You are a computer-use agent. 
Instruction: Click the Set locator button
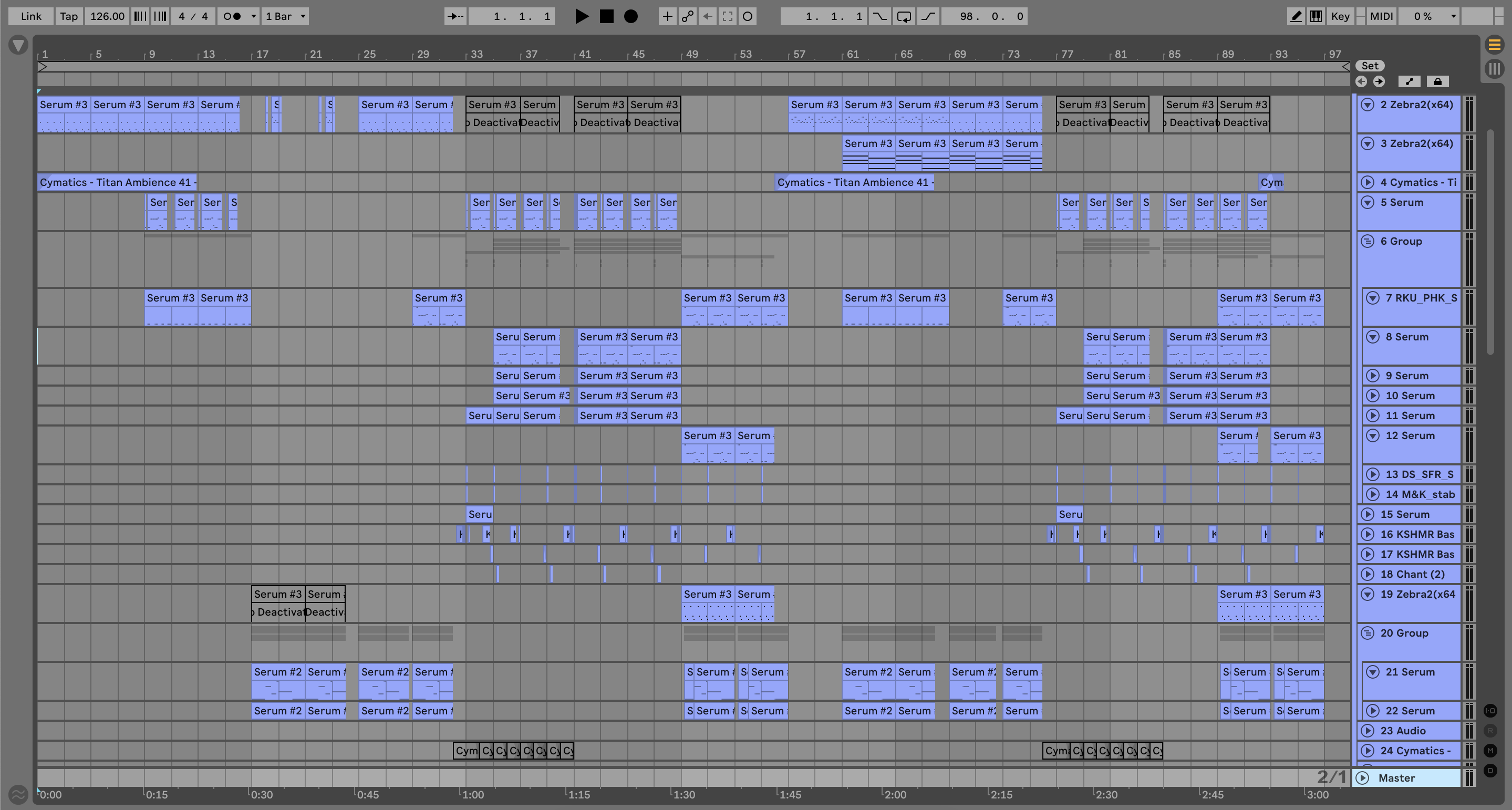[x=1370, y=66]
